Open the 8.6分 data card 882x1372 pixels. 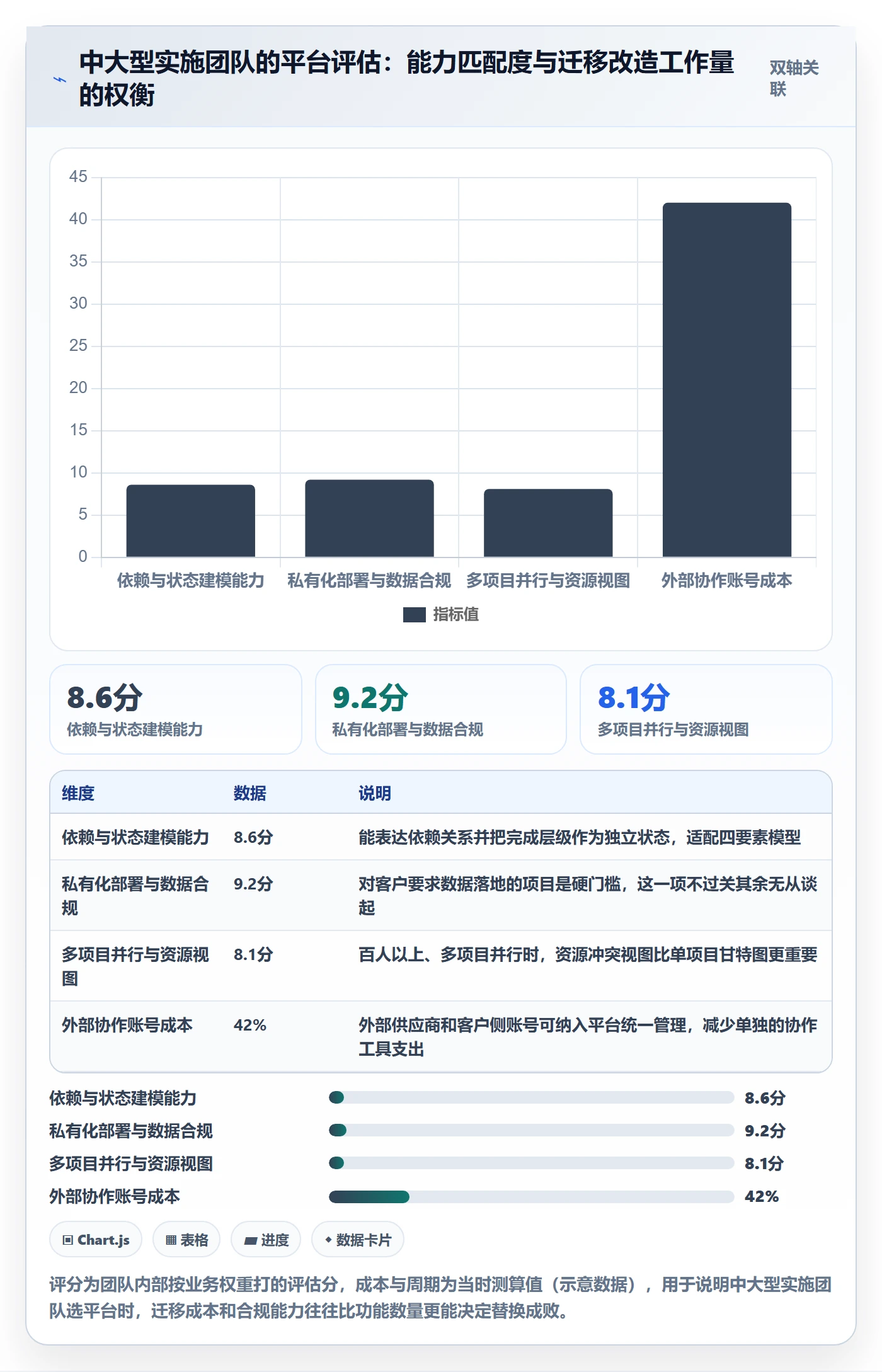coord(176,709)
